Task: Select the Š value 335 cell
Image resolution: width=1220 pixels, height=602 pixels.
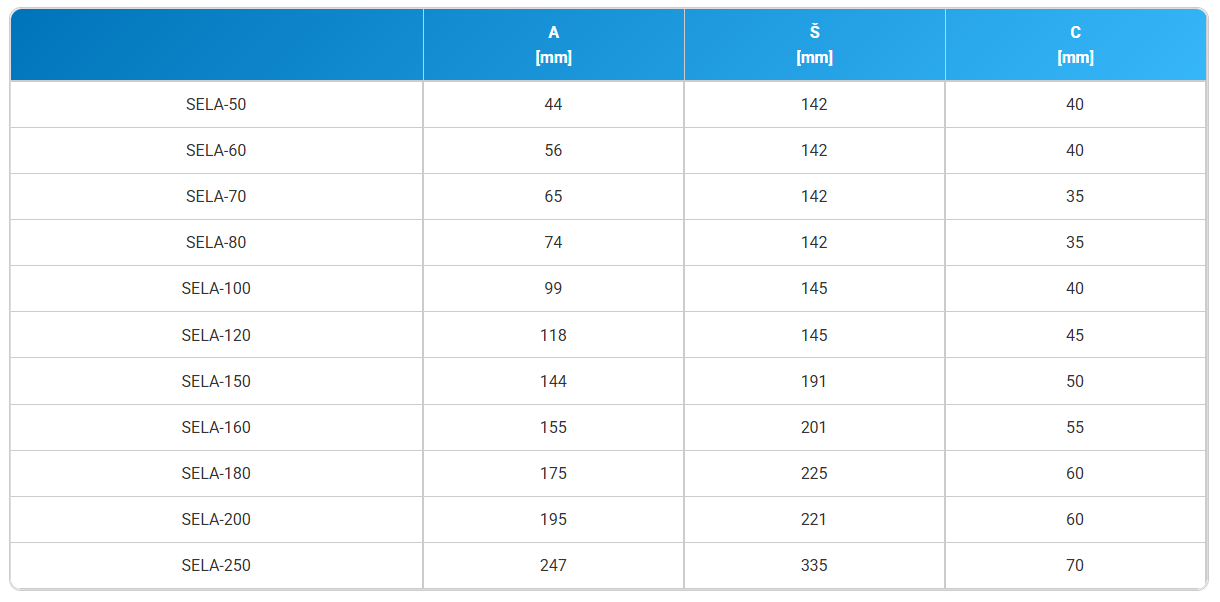Action: 814,565
